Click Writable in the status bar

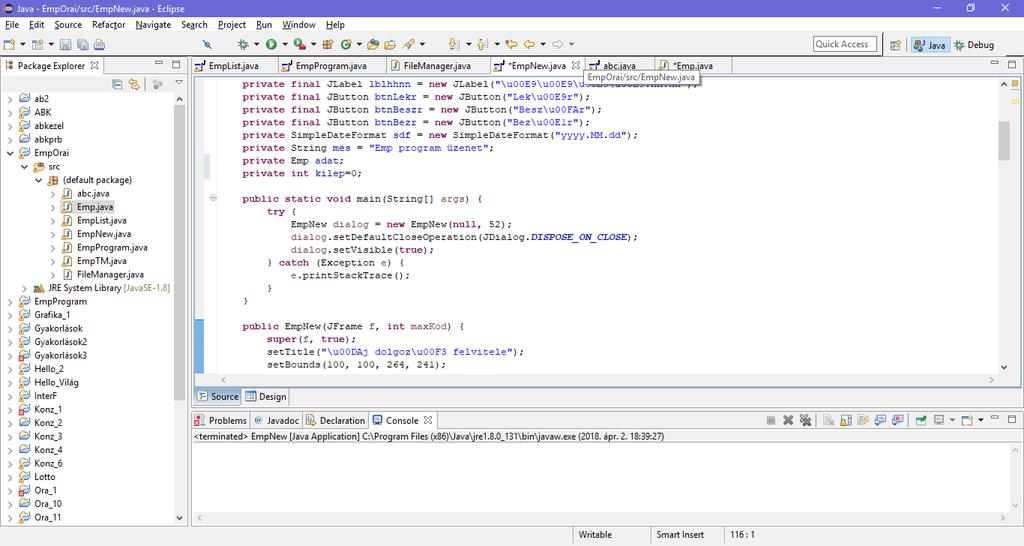tap(595, 534)
